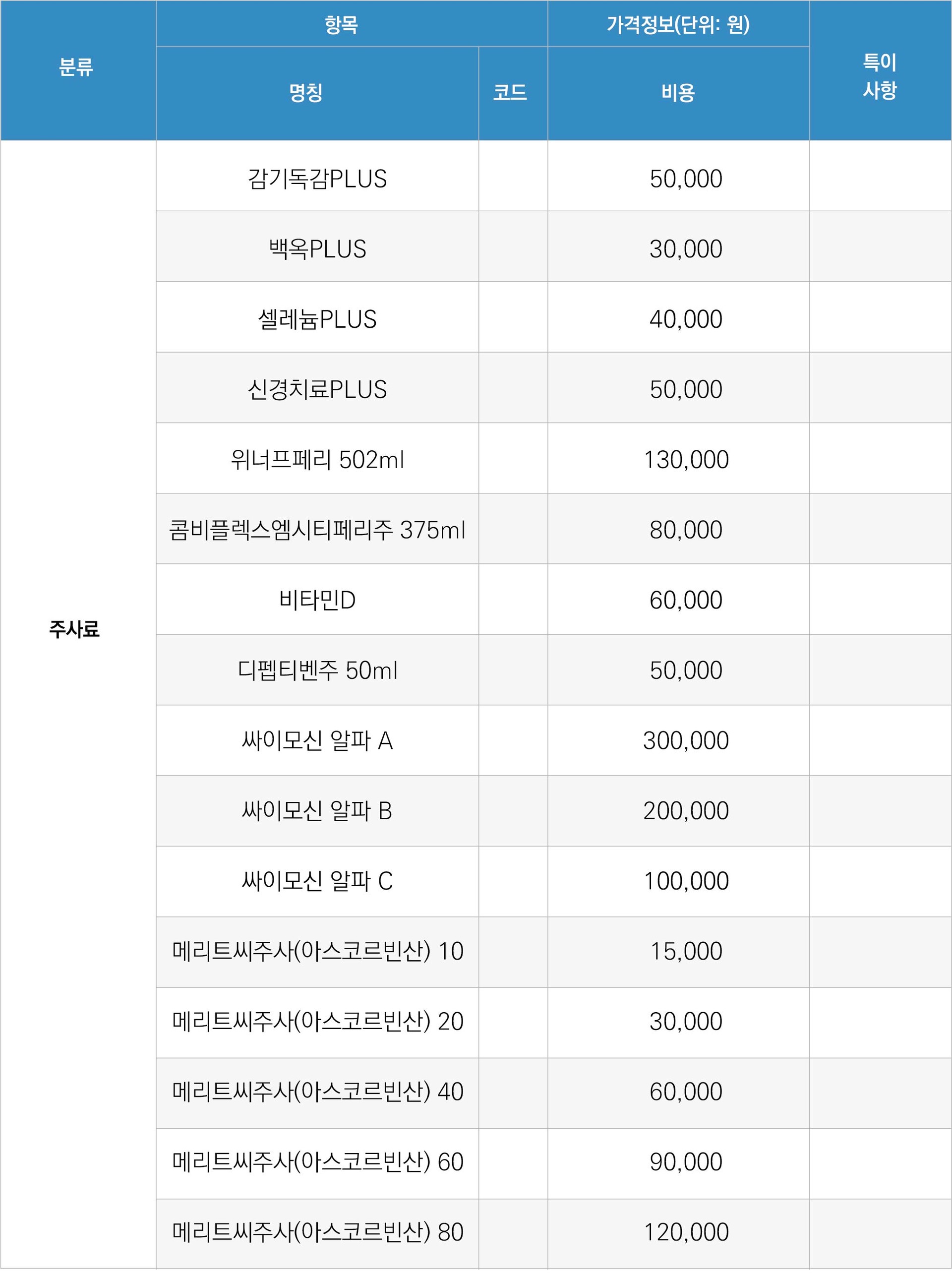952x1279 pixels.
Task: Select the 백옥PLUS row name
Action: click(x=317, y=249)
